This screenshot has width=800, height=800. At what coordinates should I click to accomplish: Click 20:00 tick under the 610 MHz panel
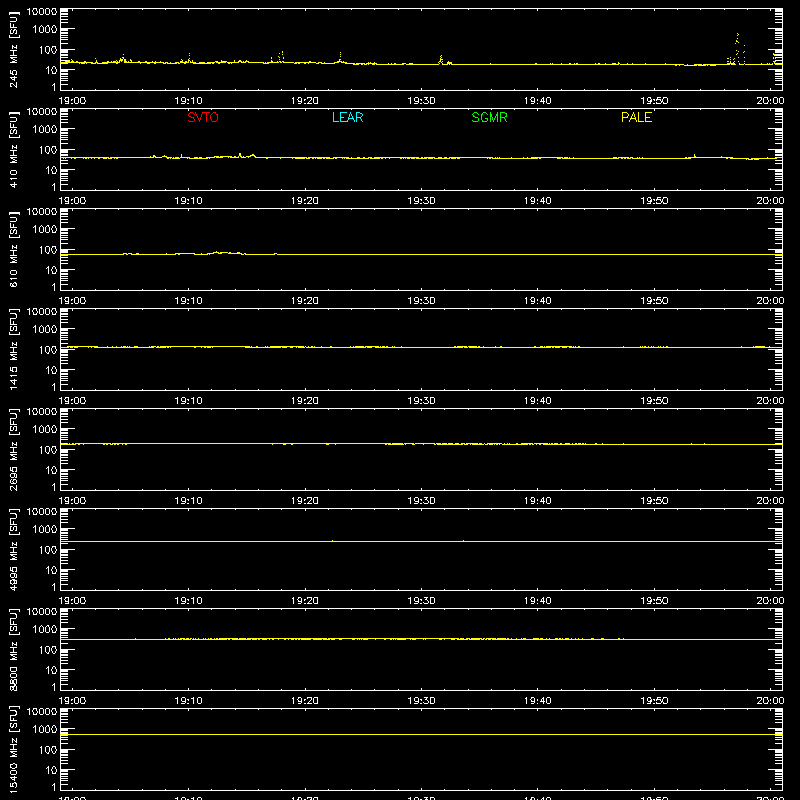click(770, 301)
